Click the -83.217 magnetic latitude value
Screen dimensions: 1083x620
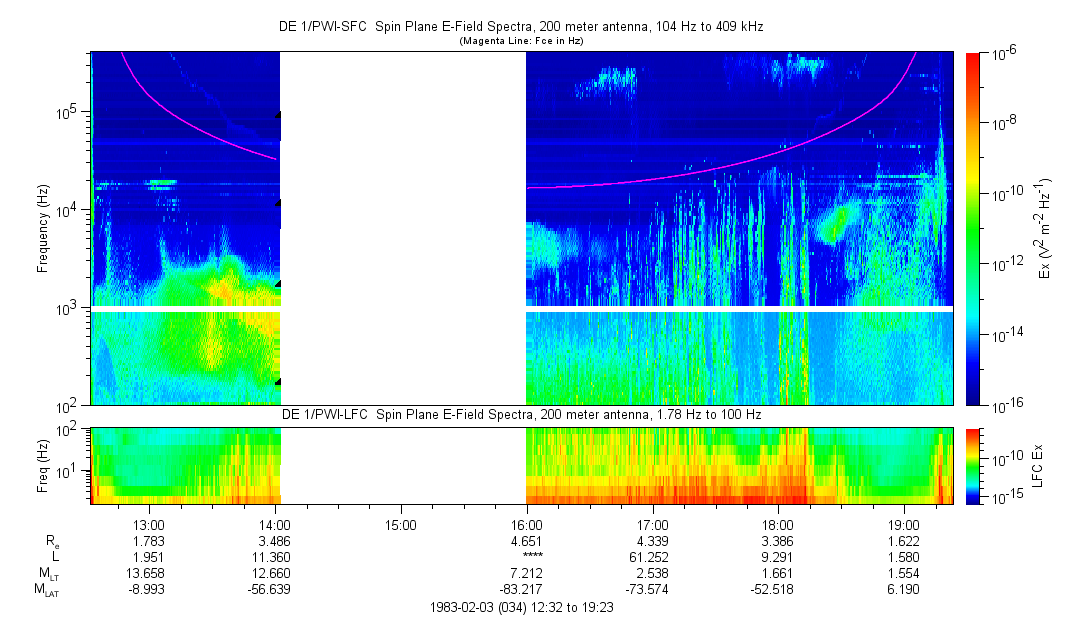[x=526, y=590]
